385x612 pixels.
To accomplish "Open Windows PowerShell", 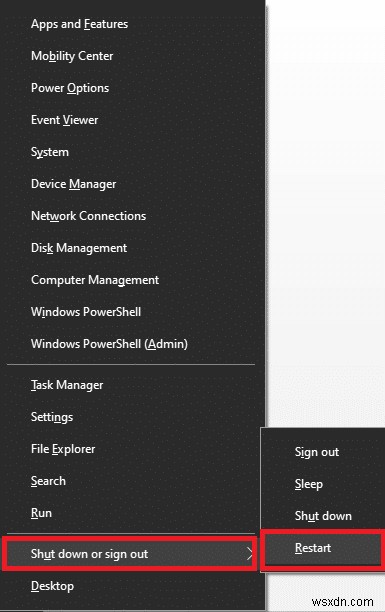I will [x=86, y=312].
